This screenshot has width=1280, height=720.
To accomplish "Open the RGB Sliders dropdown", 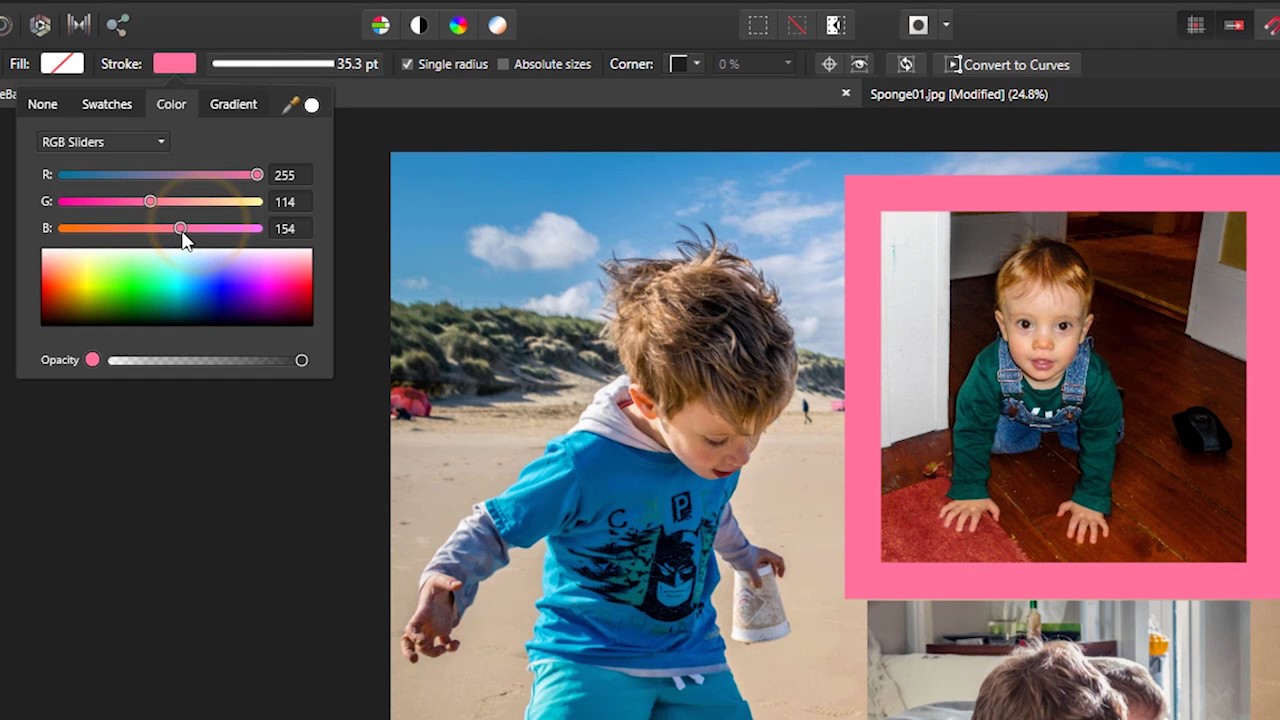I will (x=103, y=142).
